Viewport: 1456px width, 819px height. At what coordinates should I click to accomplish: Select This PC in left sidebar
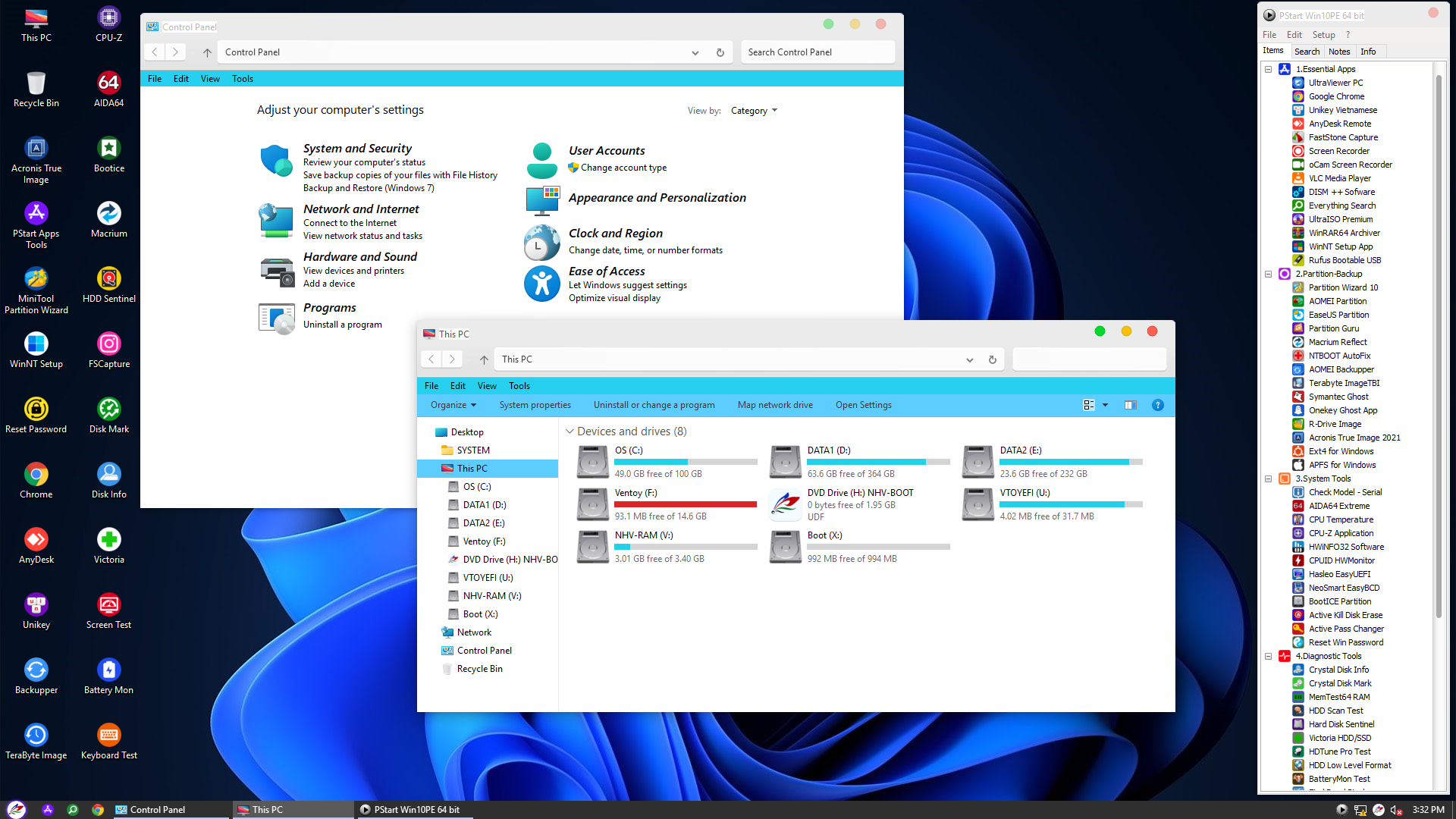(472, 468)
